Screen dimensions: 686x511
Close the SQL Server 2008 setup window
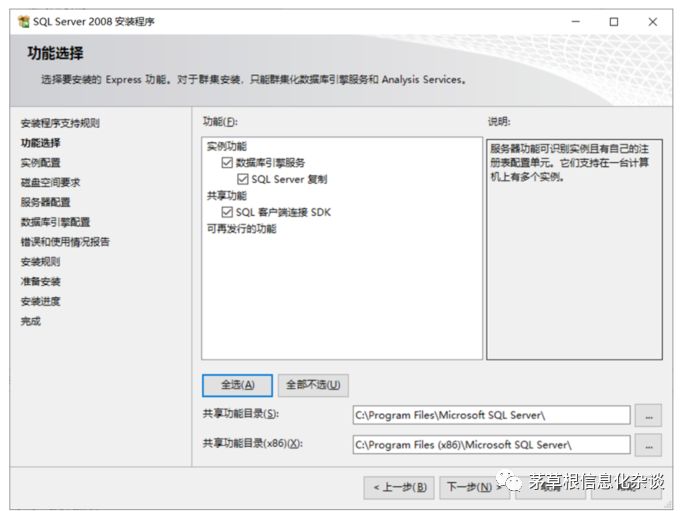click(x=652, y=21)
